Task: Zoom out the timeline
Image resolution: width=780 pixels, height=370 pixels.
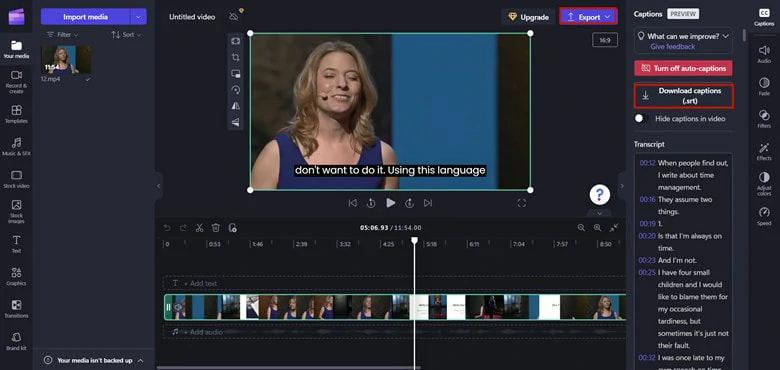Action: [x=581, y=227]
